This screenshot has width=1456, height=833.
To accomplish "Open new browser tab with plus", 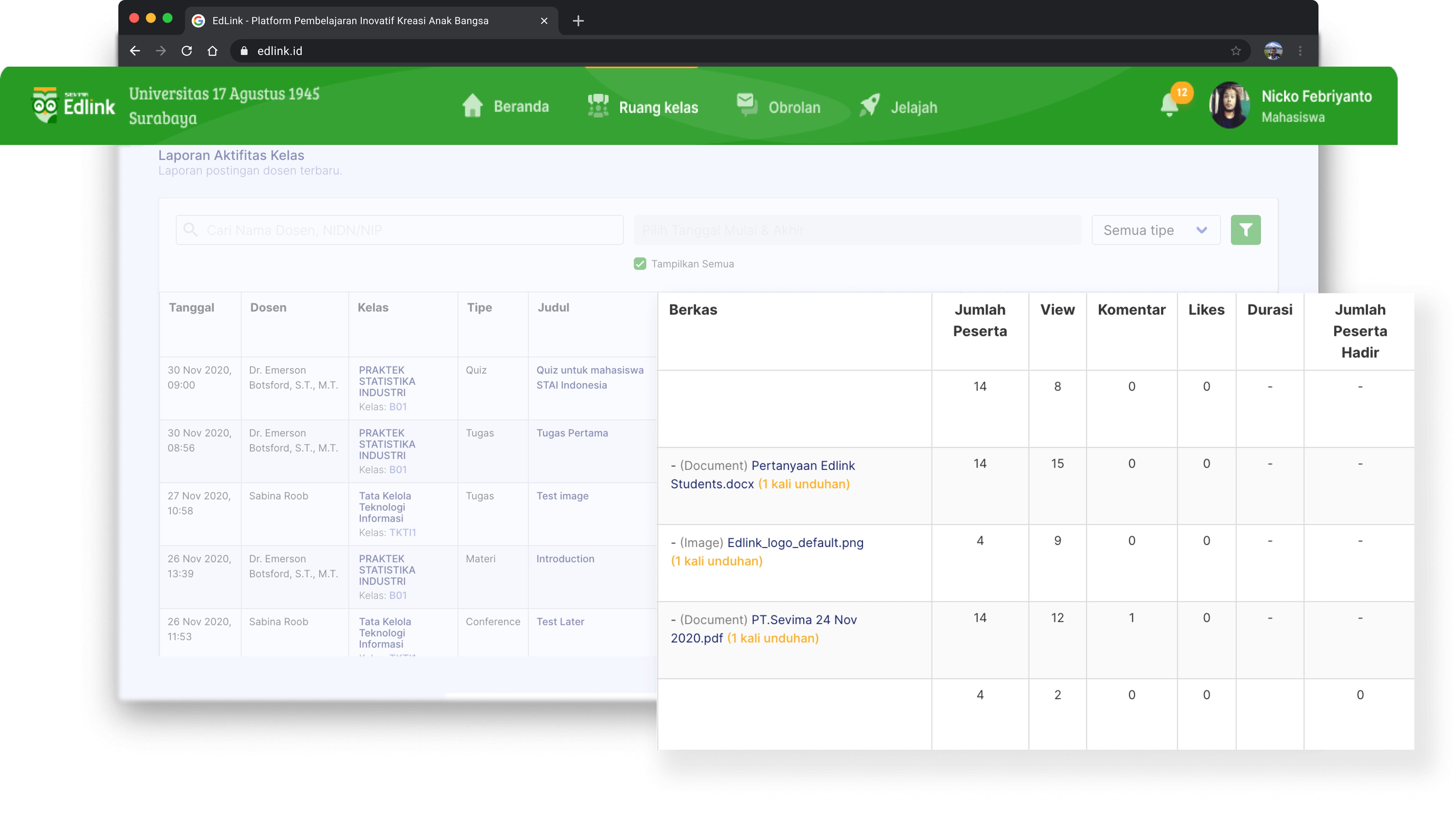I will point(578,21).
